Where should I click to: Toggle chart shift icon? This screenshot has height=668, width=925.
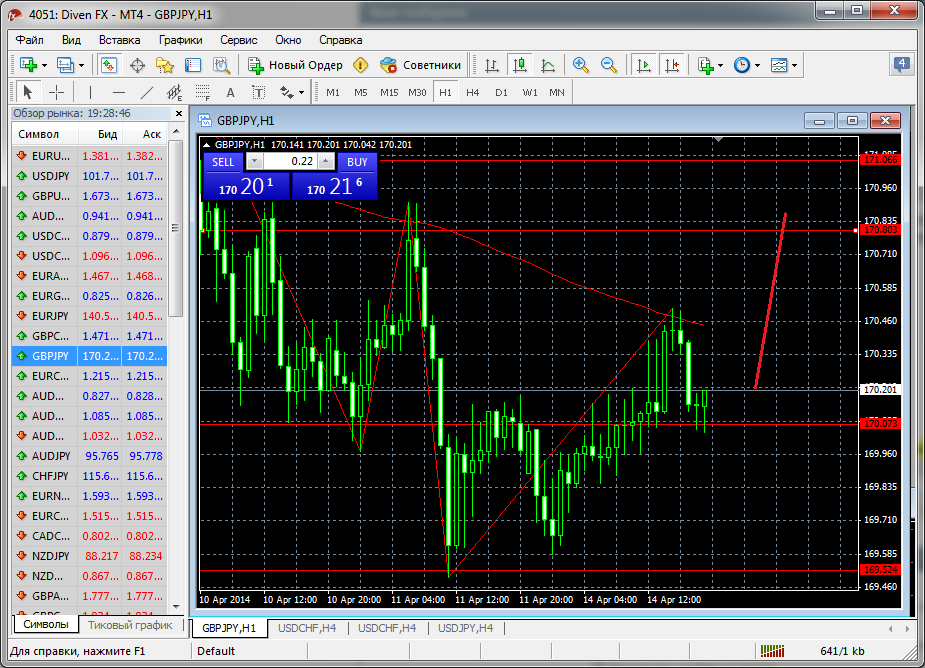(x=672, y=65)
